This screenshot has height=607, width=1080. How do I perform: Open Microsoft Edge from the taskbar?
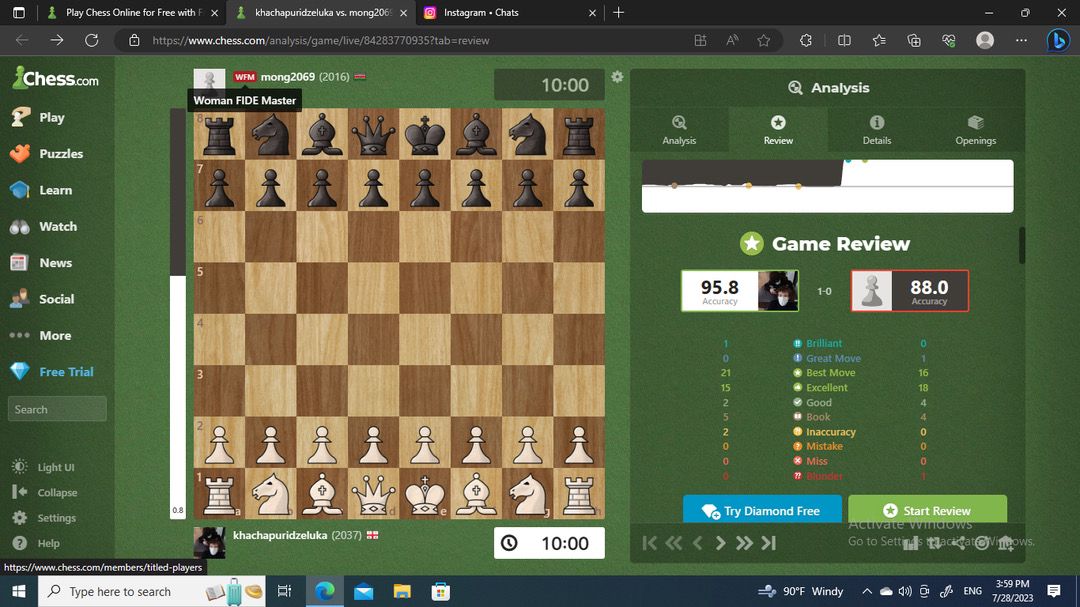(x=325, y=592)
